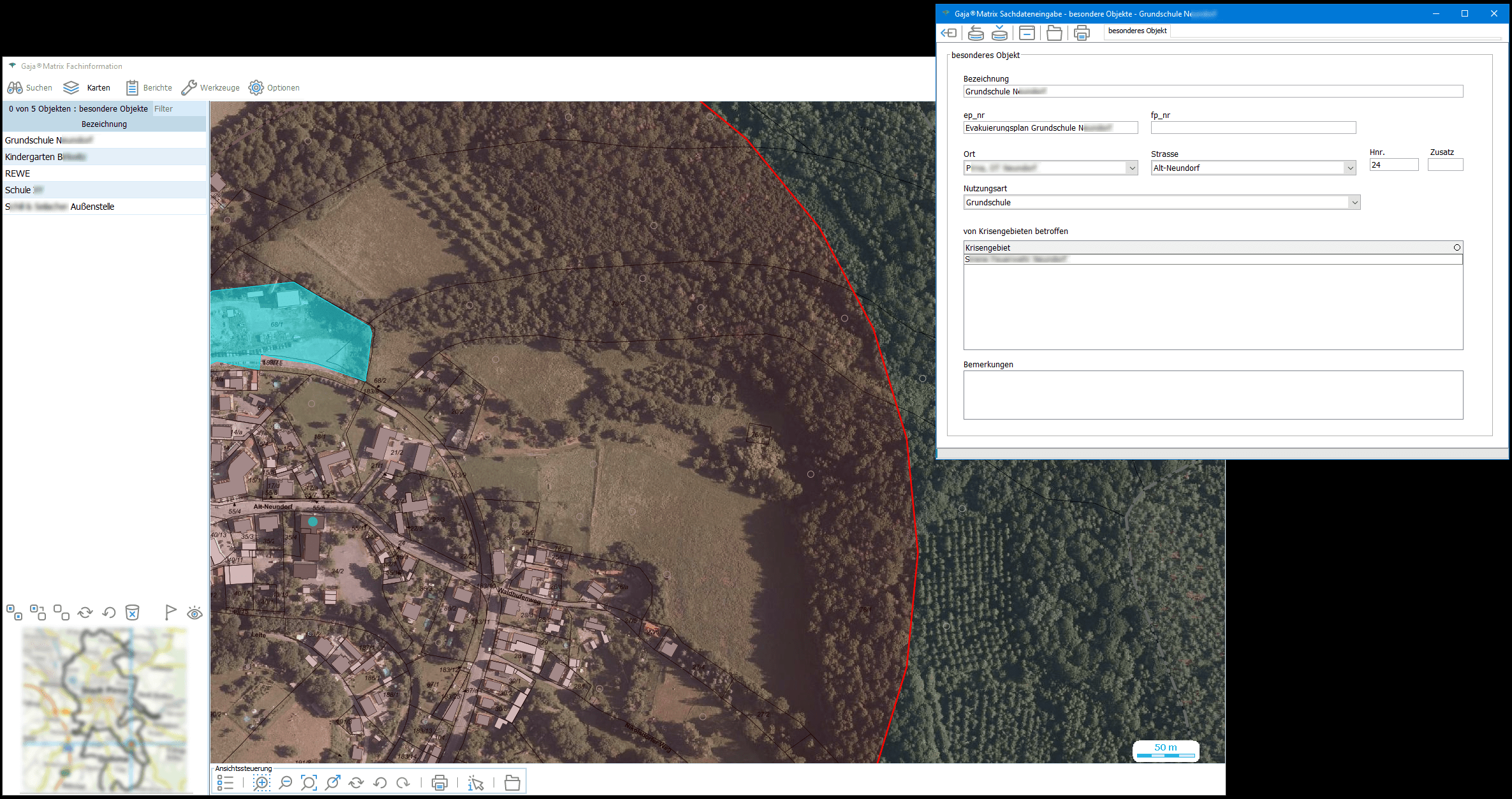Click the flag marker icon
1512x799 pixels.
pos(170,613)
